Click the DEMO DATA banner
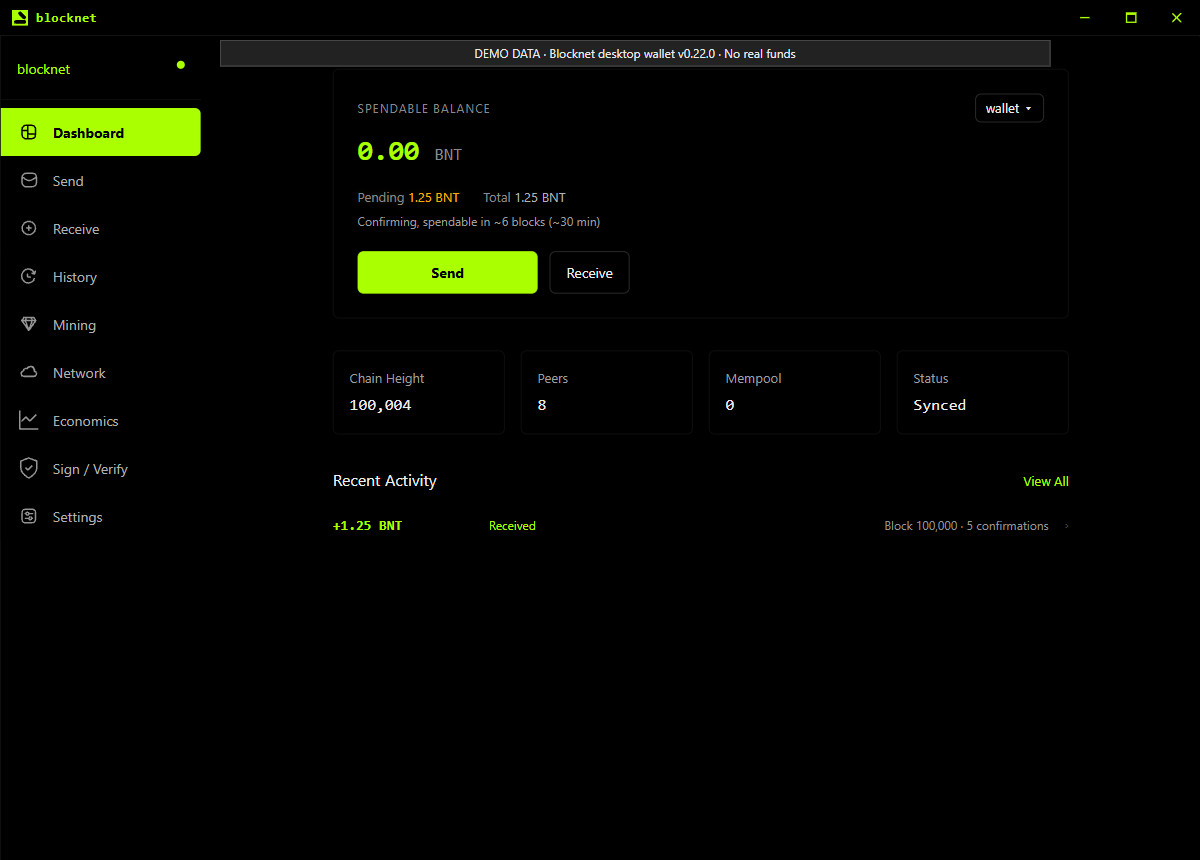This screenshot has height=860, width=1200. click(635, 54)
